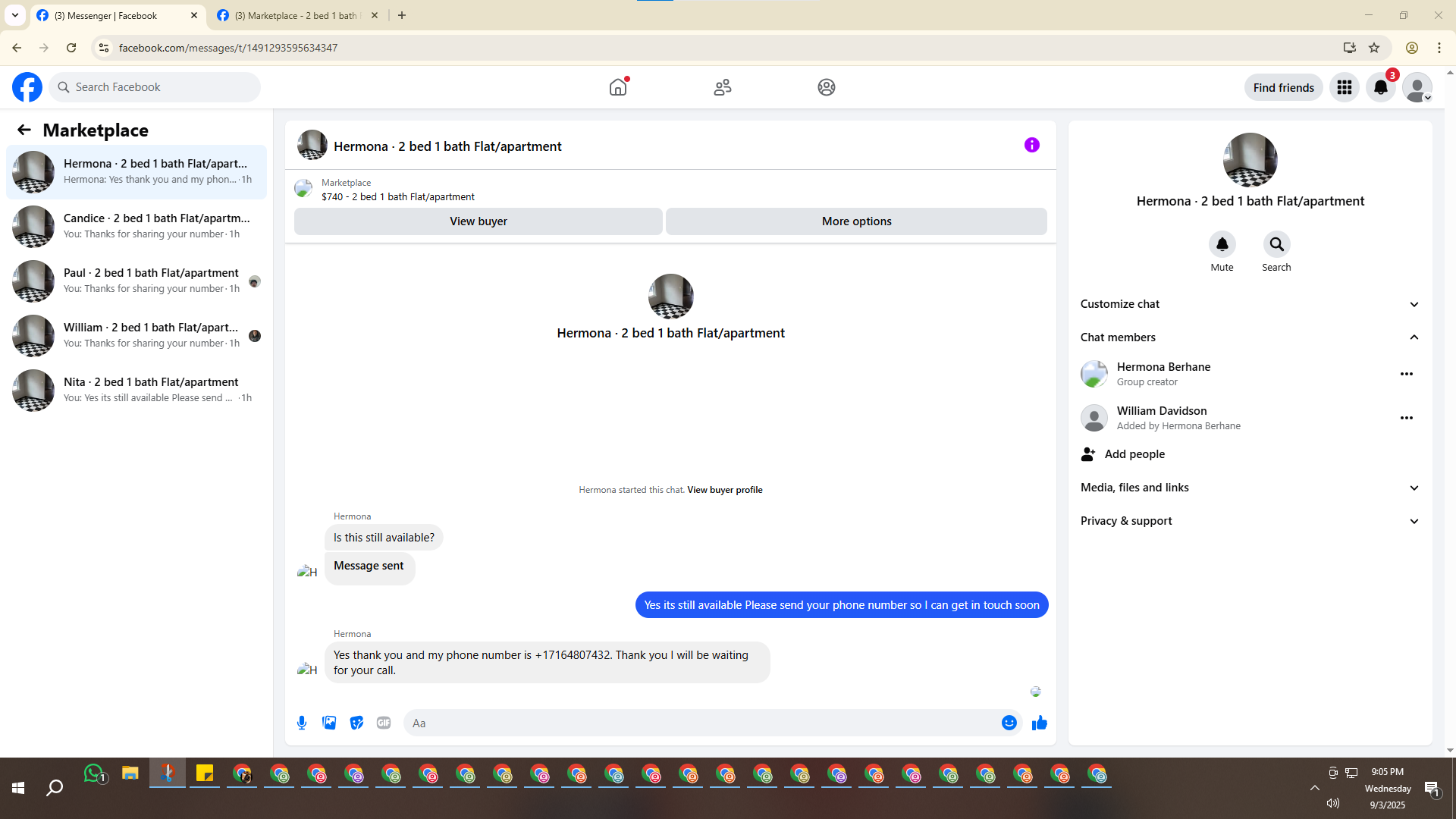Viewport: 1456px width, 819px height.
Task: Click William Davidson in chat members
Action: coord(1161,411)
